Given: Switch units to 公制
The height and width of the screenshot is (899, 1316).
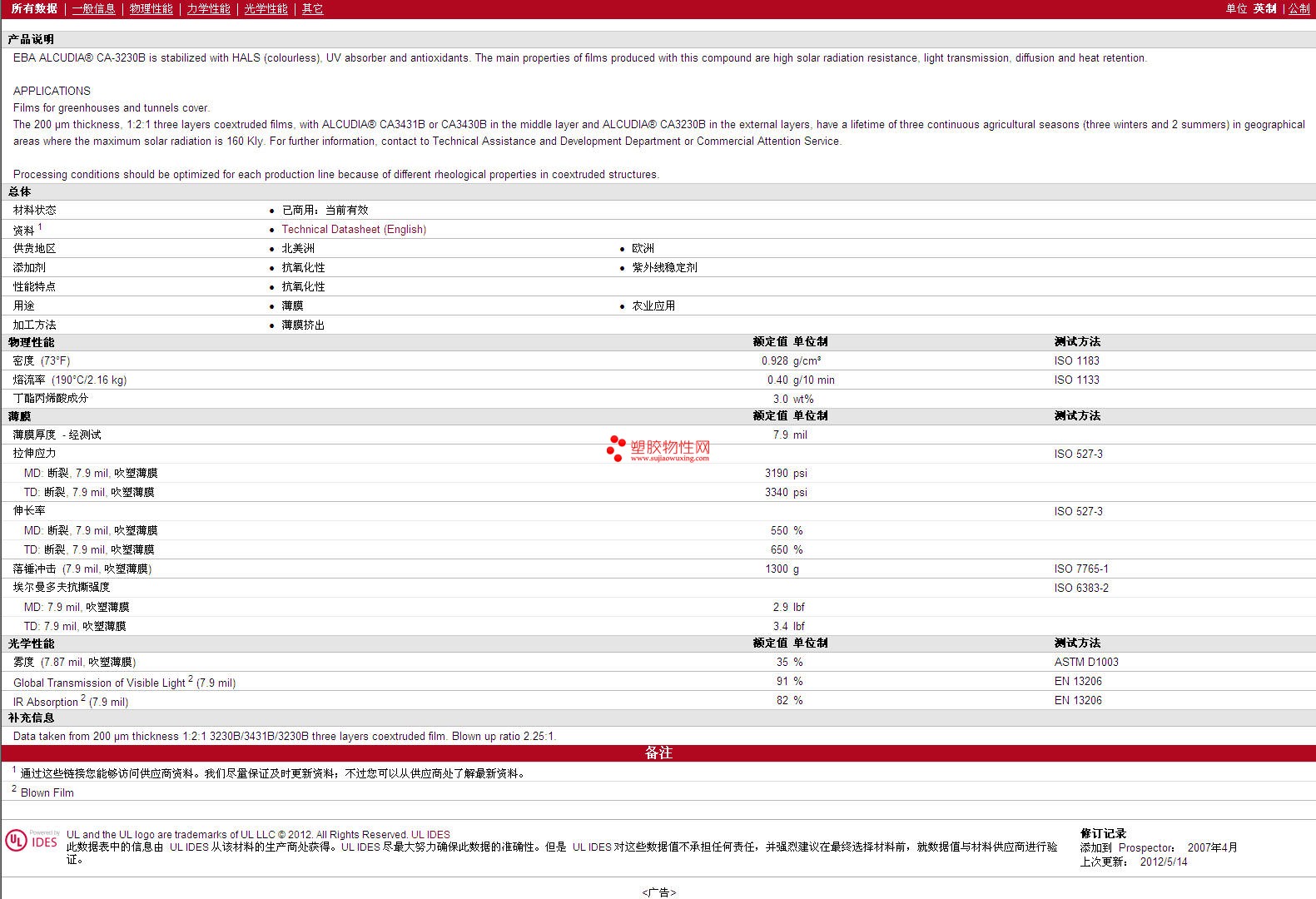Looking at the screenshot, I should 1299,8.
